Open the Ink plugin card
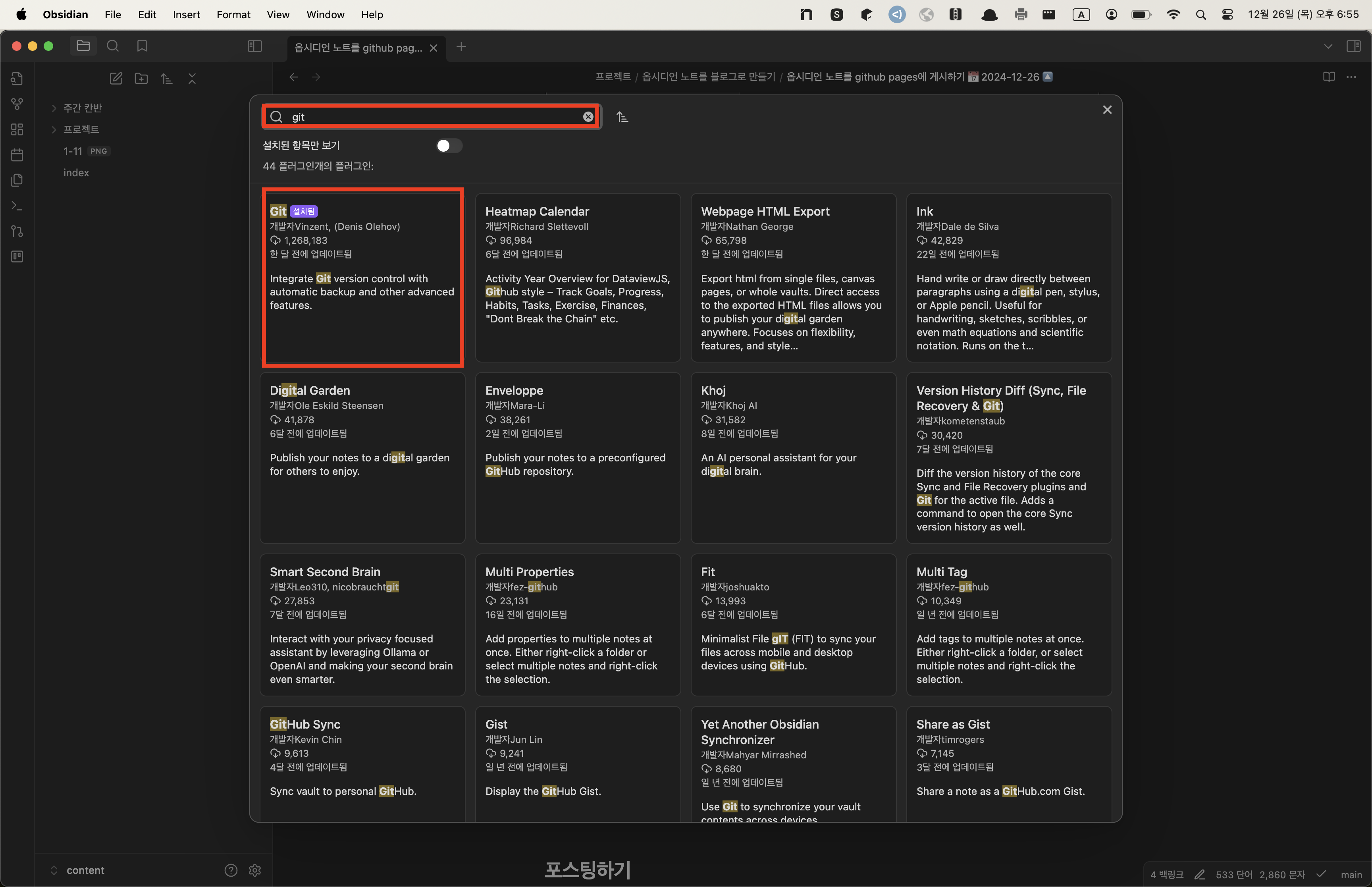 click(1009, 278)
